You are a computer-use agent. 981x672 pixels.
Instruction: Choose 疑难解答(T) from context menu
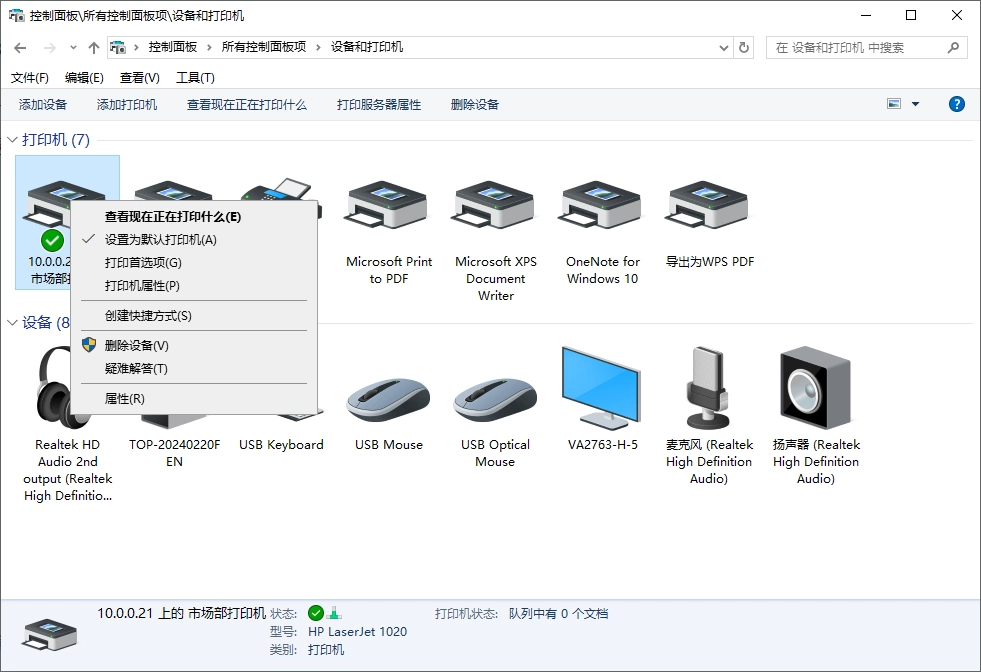(193, 369)
